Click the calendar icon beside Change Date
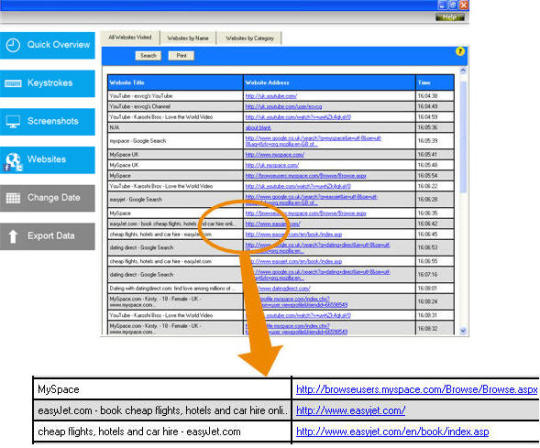540x448 pixels. (x=13, y=198)
